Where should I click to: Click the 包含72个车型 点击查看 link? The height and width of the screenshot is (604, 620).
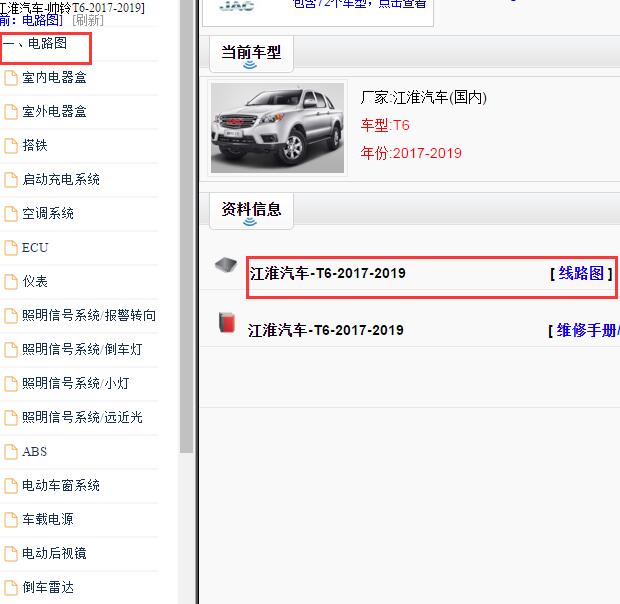coord(359,4)
